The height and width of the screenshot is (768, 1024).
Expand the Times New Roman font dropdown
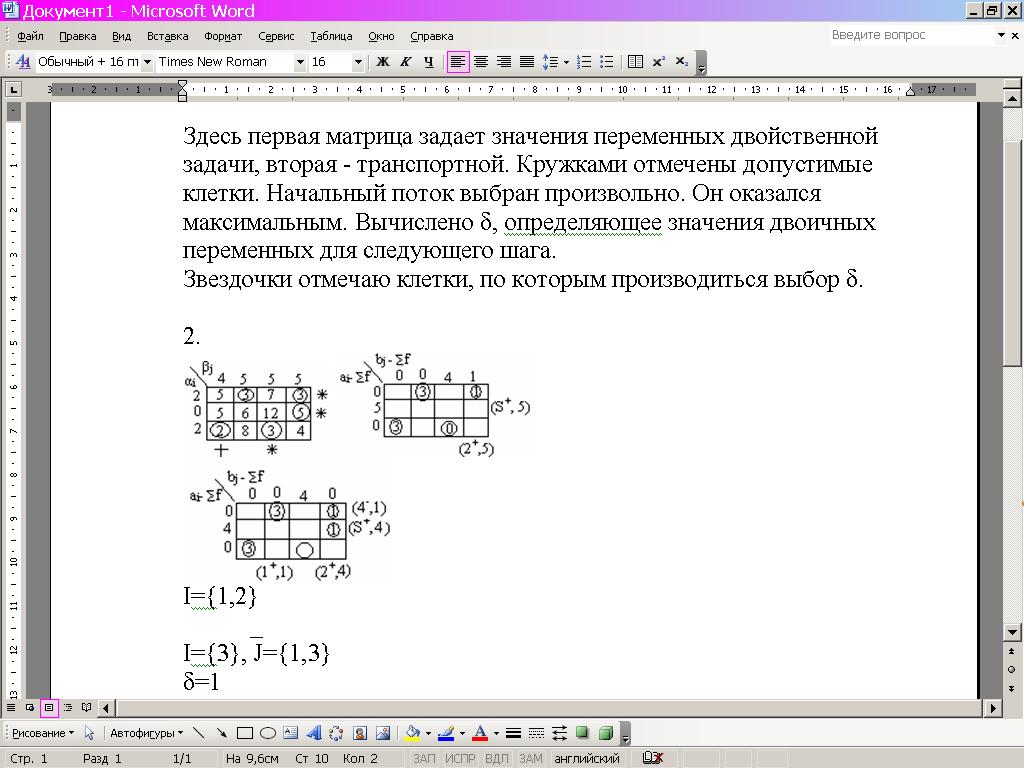[x=299, y=62]
